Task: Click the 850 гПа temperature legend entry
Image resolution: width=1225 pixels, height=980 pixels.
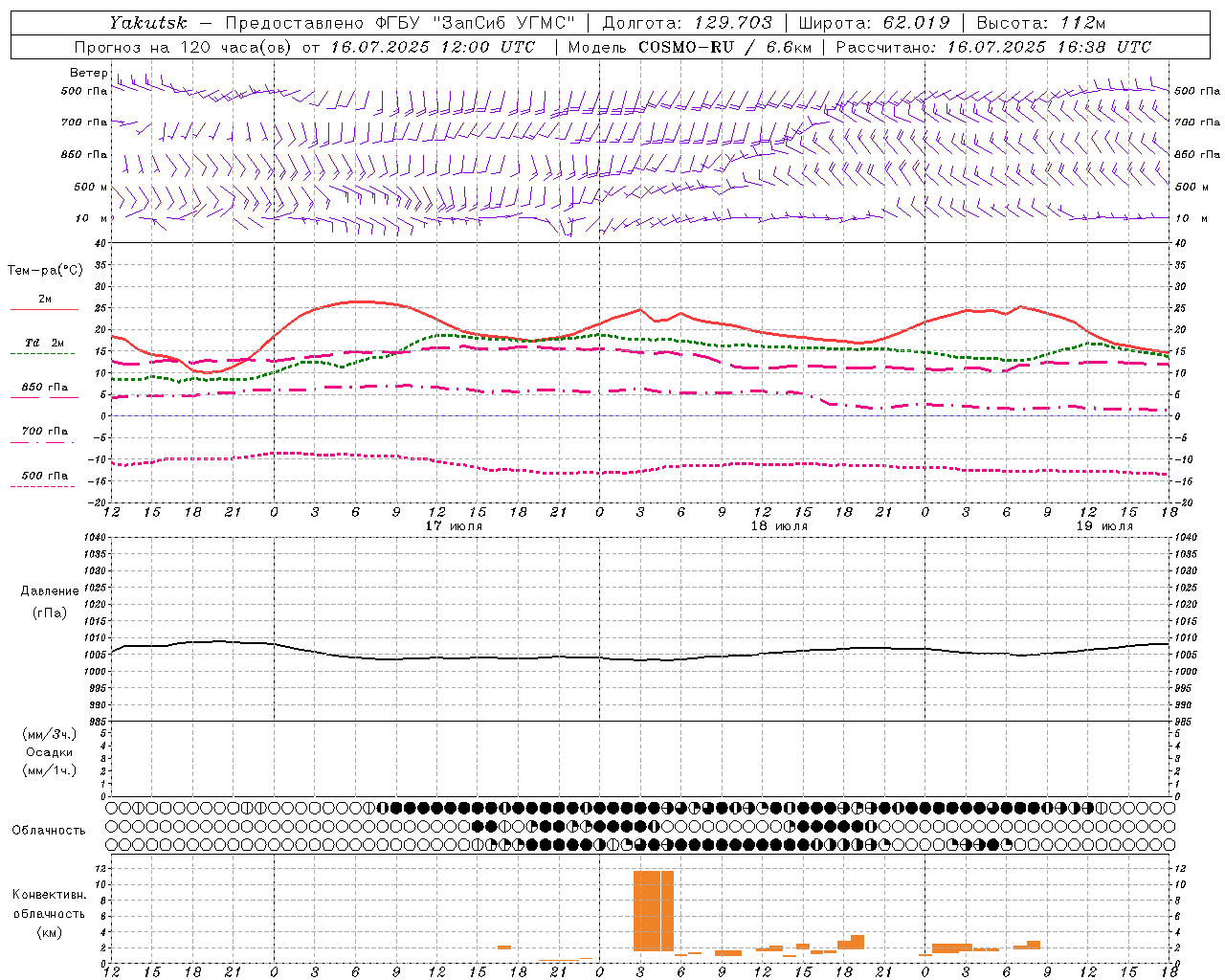Action: coord(45,388)
